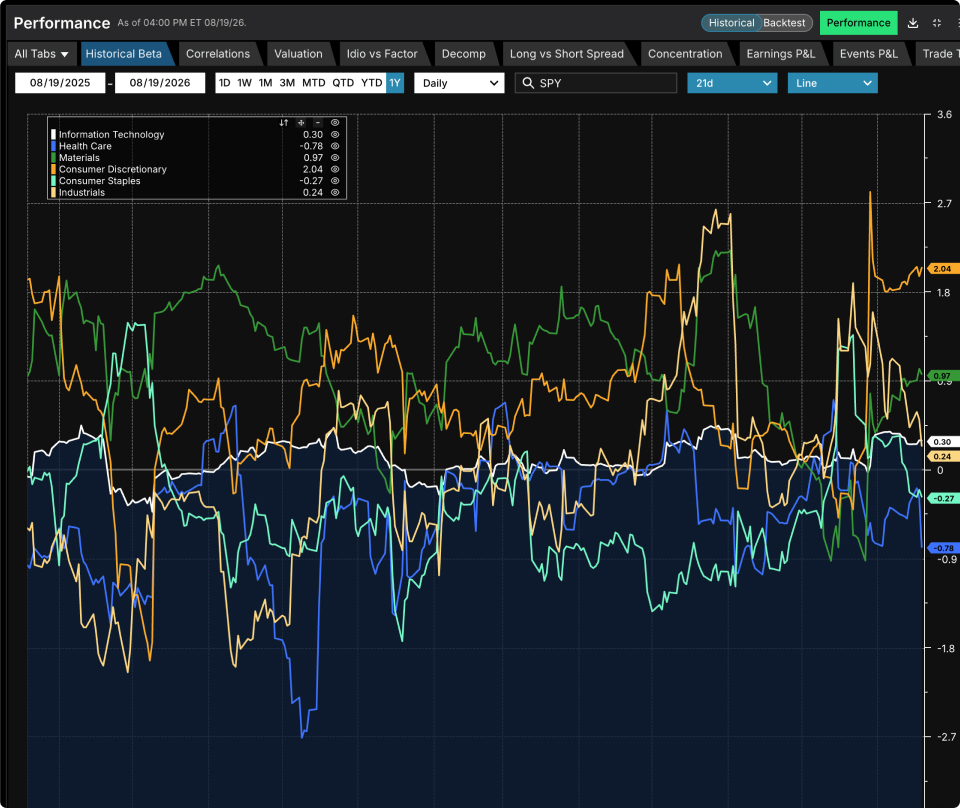Select the YTD range button
The image size is (960, 808).
coord(372,83)
